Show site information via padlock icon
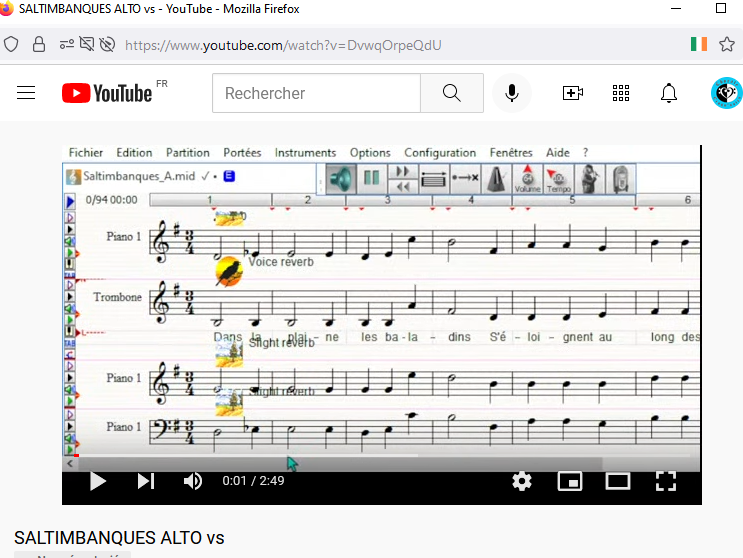 click(x=39, y=45)
